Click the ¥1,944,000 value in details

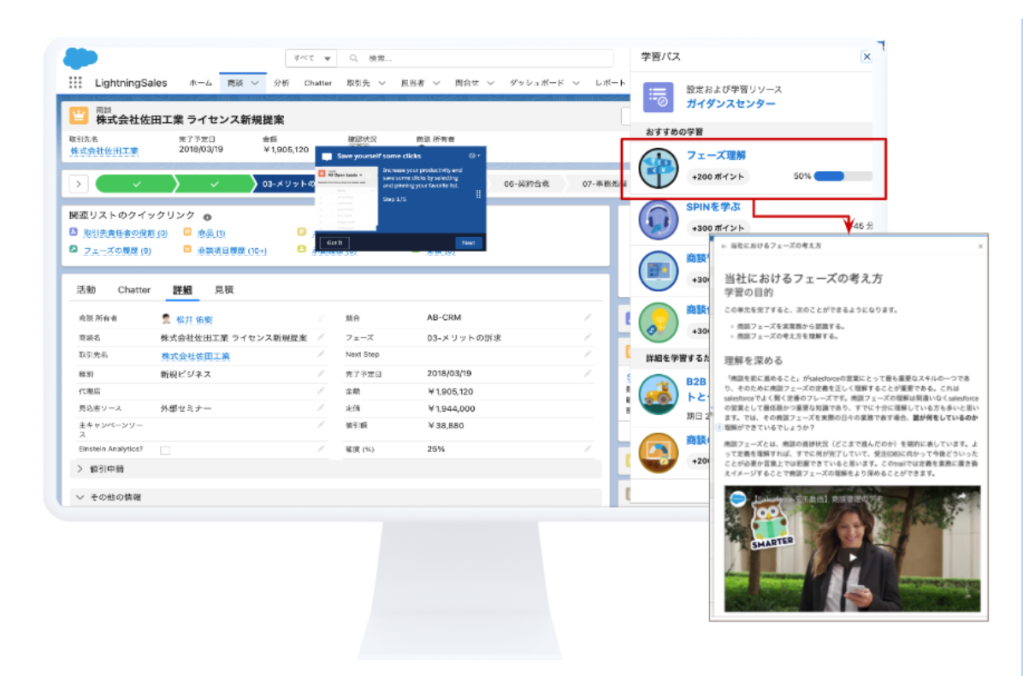[x=451, y=408]
